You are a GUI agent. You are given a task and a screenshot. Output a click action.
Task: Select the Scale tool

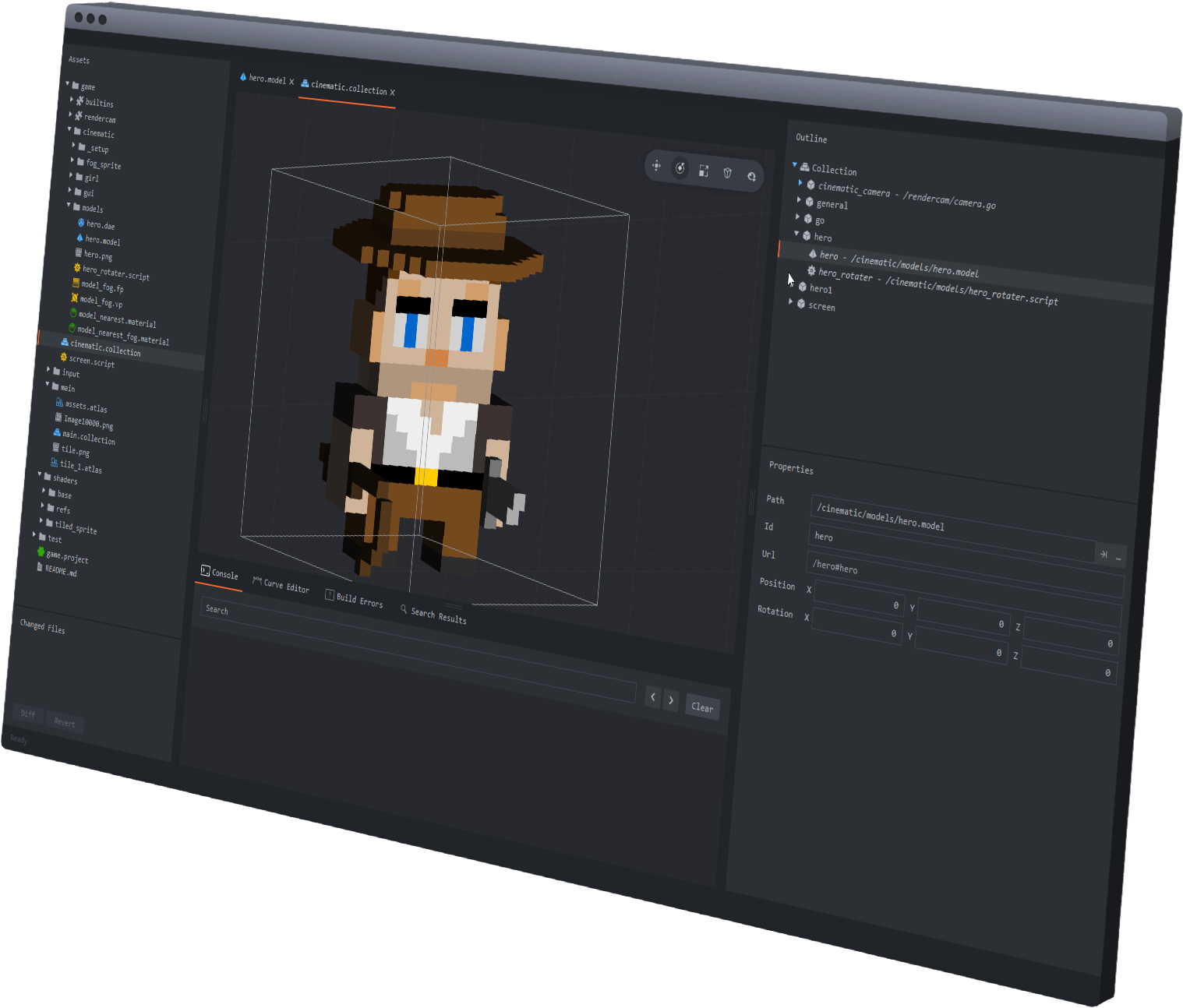click(x=703, y=172)
